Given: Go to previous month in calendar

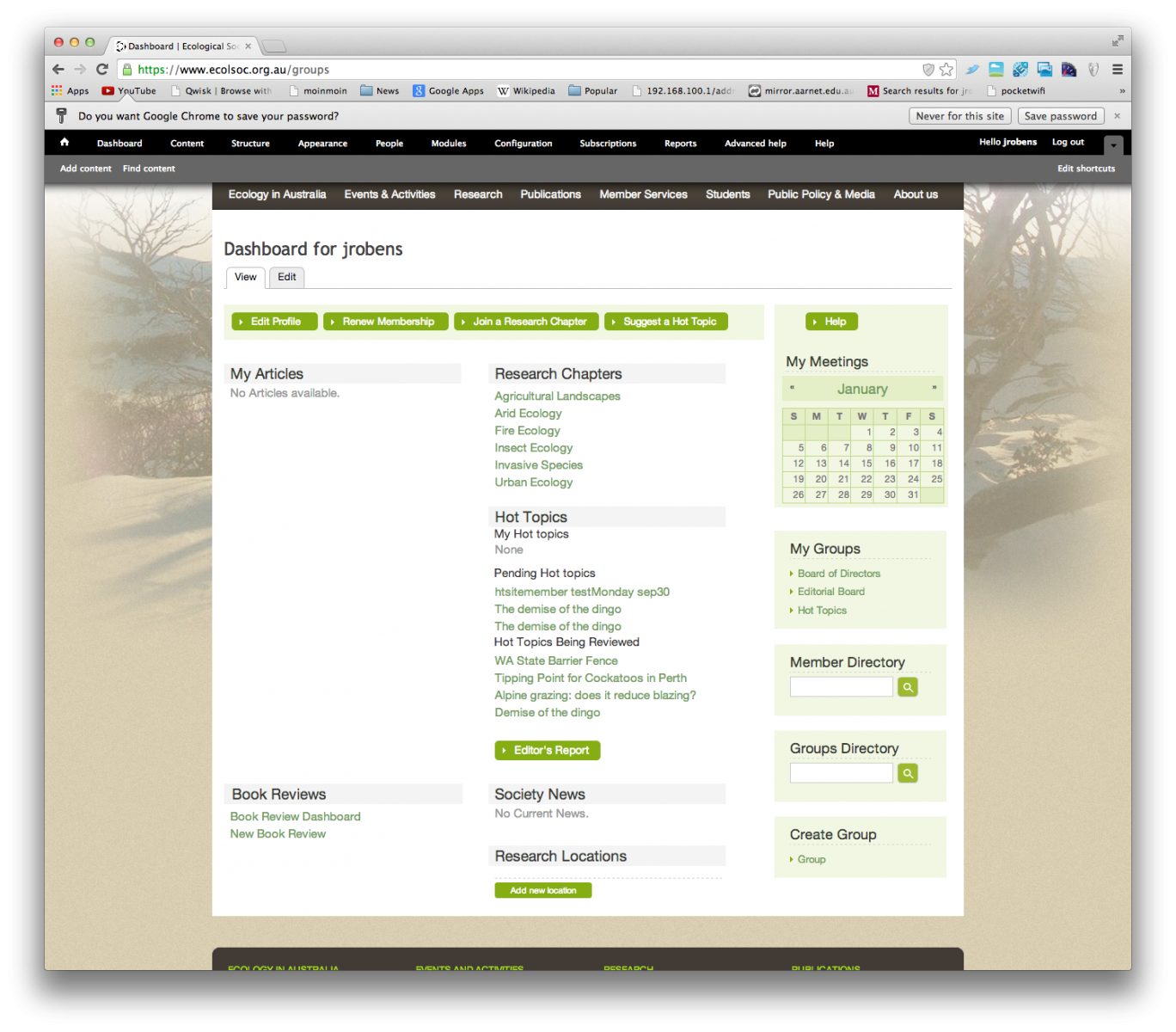Looking at the screenshot, I should 793,388.
